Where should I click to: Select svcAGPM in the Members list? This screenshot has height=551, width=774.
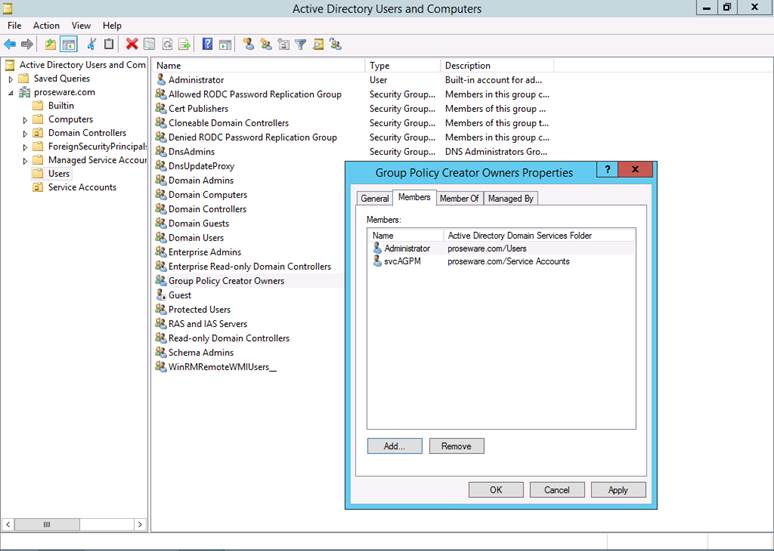coord(402,262)
